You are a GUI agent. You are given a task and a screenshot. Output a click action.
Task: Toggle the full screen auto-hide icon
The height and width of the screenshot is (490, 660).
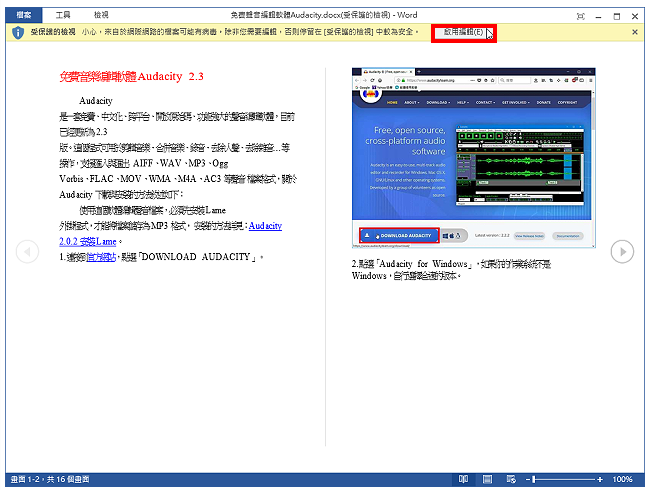pos(580,16)
